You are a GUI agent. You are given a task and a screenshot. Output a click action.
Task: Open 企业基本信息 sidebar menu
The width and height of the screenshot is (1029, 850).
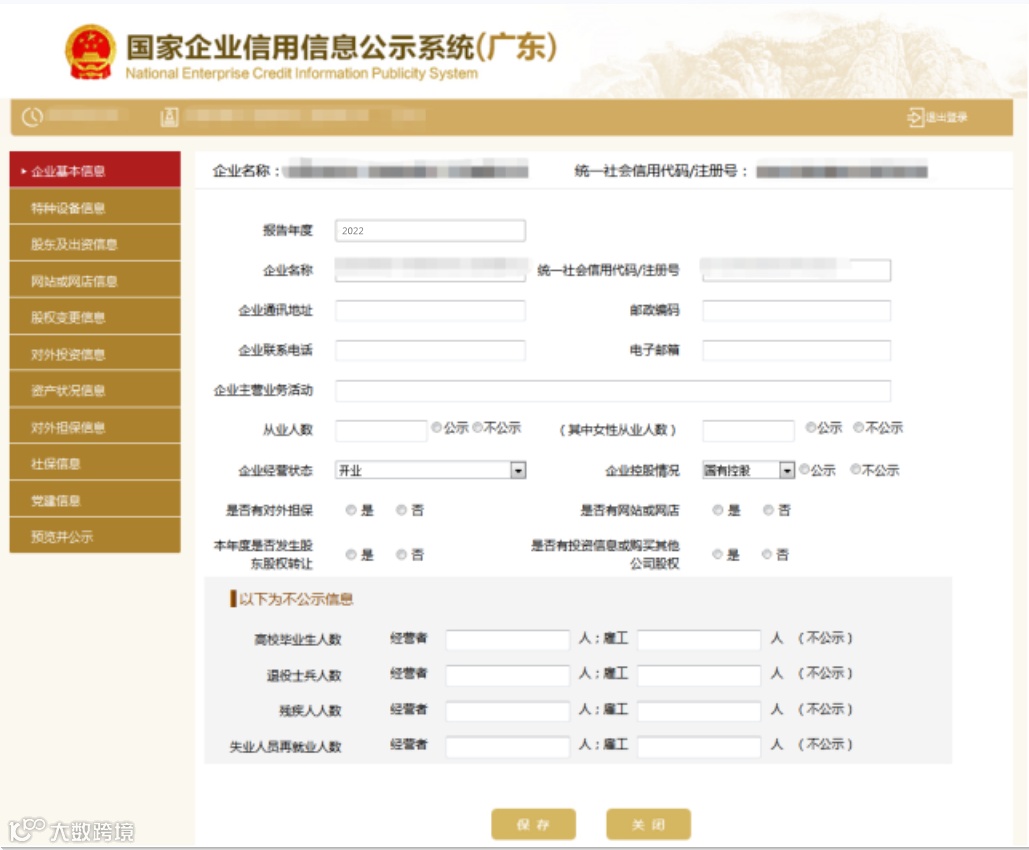pyautogui.click(x=95, y=171)
